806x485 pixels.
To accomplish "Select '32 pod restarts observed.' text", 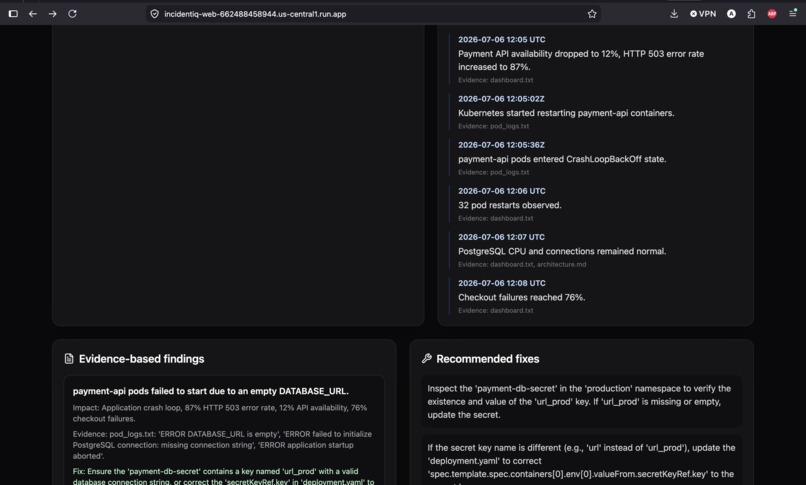I will 509,205.
